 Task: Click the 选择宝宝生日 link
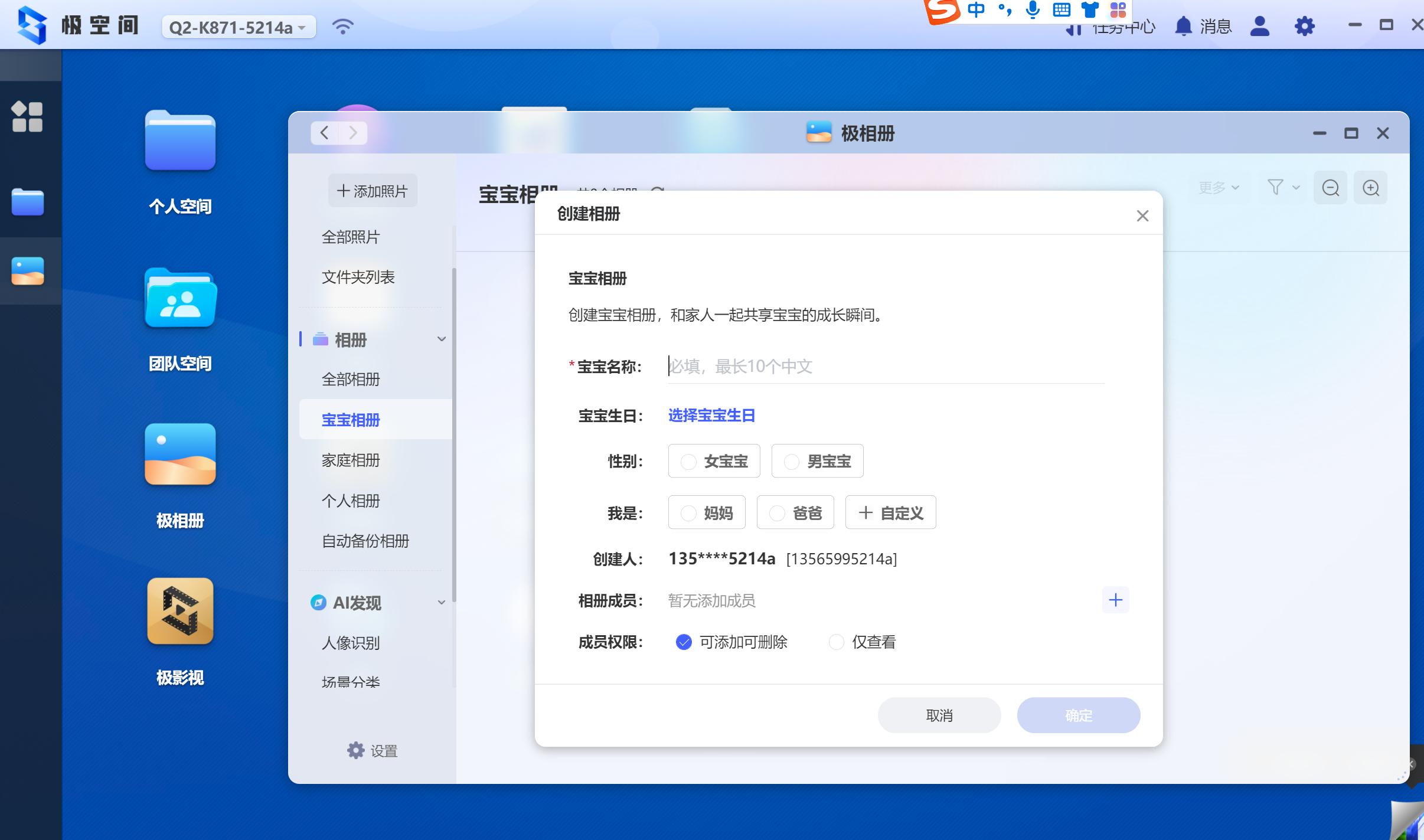(x=710, y=415)
